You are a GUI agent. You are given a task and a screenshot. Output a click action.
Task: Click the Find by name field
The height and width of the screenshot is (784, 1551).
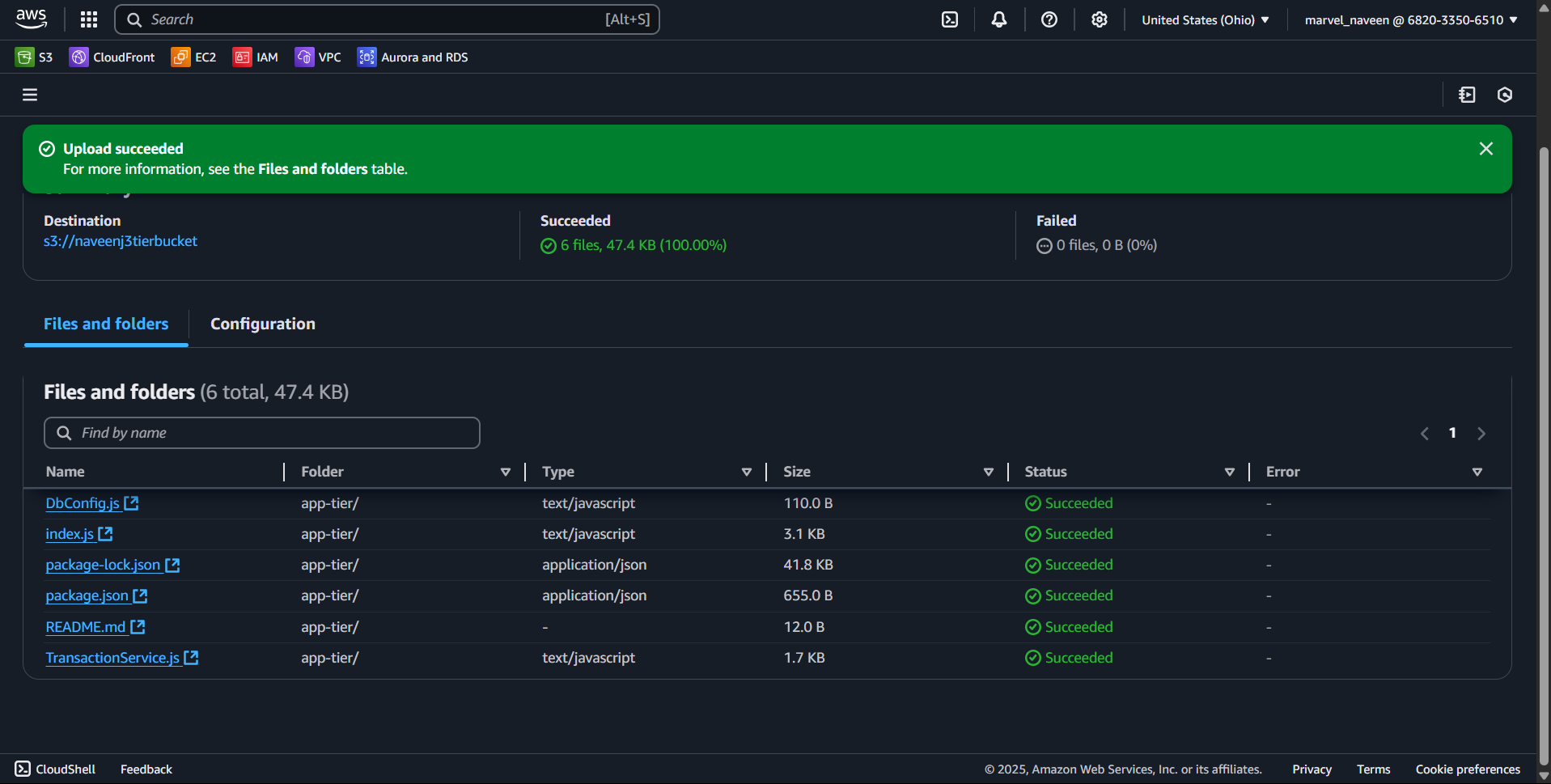pos(262,433)
